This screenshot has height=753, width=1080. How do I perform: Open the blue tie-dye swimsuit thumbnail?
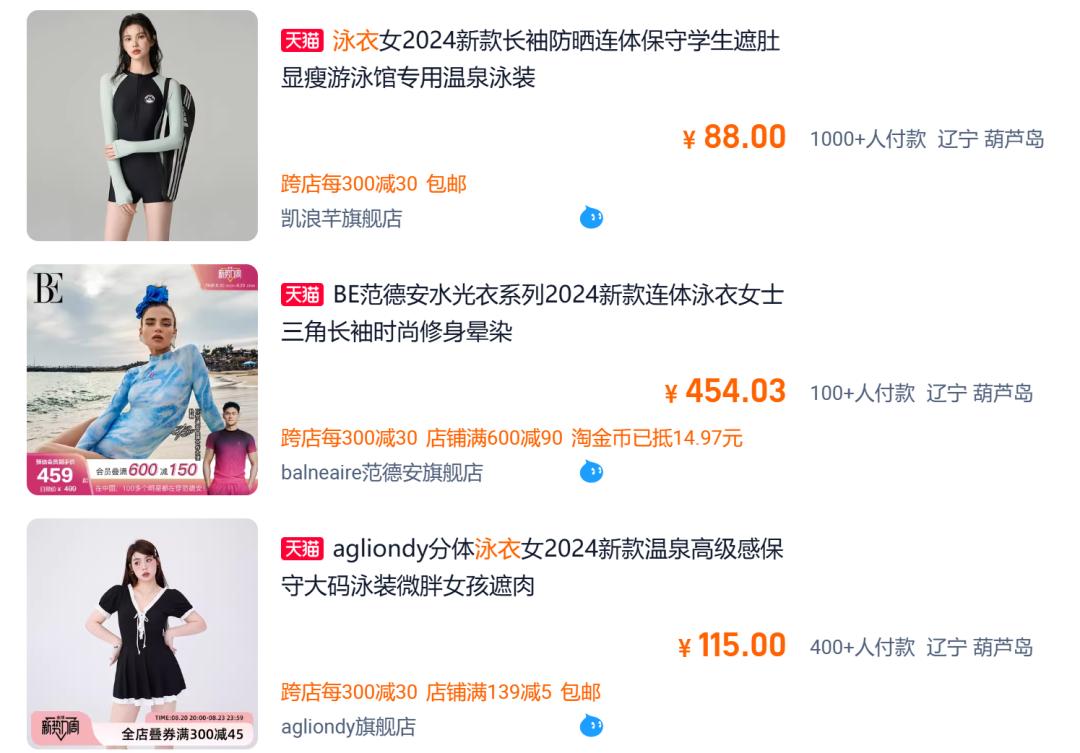coord(142,380)
